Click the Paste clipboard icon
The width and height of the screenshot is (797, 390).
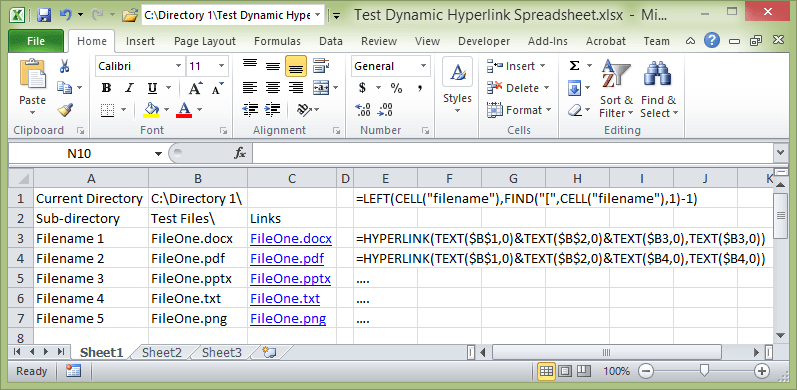(33, 73)
